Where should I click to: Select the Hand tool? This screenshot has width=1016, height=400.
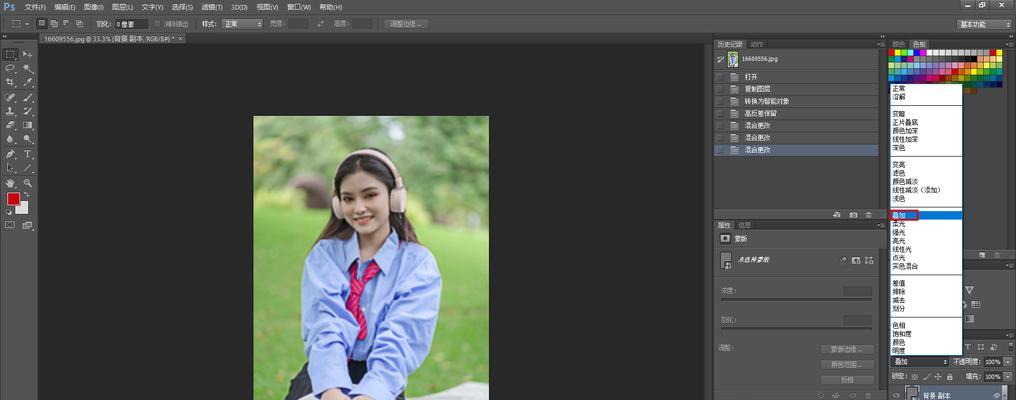click(x=10, y=183)
